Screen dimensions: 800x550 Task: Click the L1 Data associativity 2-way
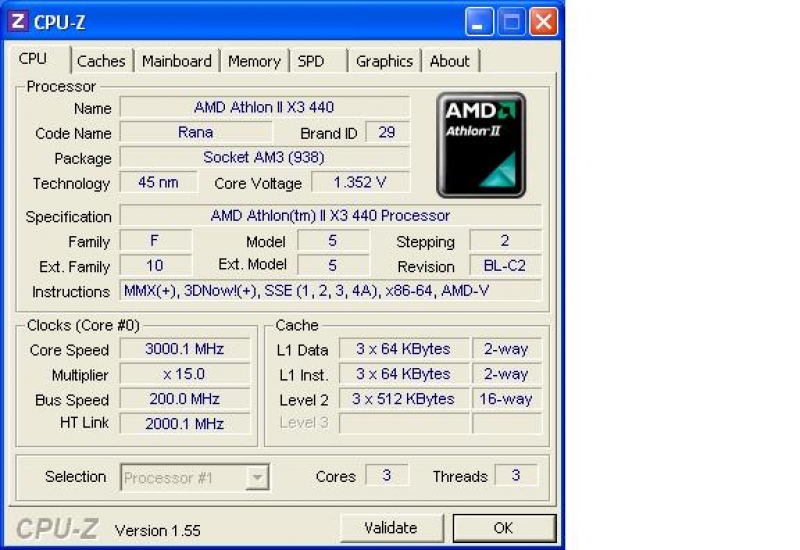[x=506, y=349]
